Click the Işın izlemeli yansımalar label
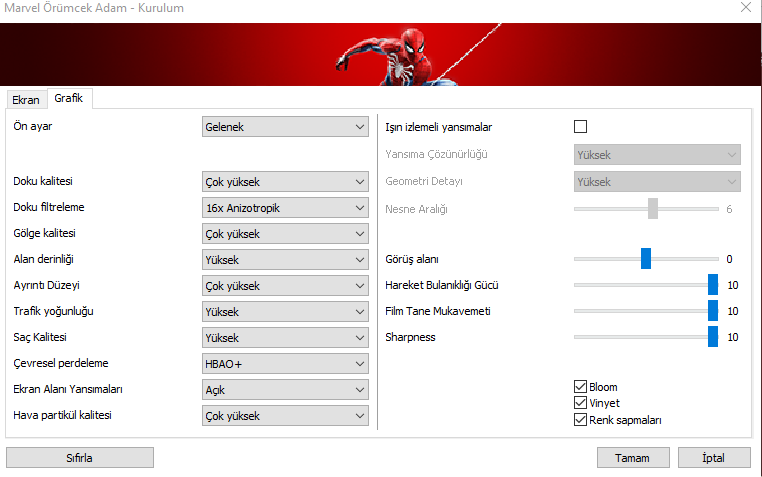The height and width of the screenshot is (477, 762). pyautogui.click(x=438, y=127)
